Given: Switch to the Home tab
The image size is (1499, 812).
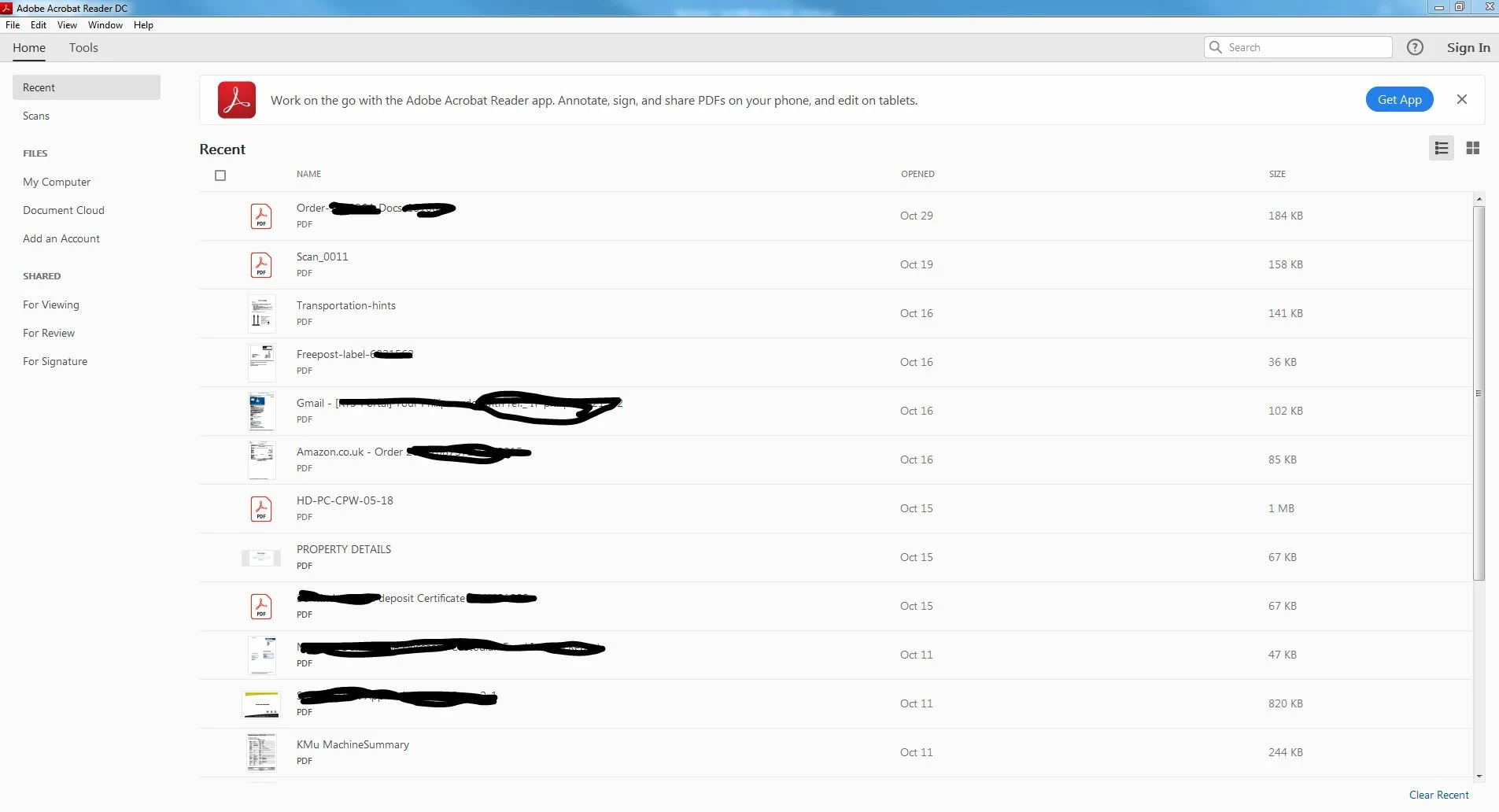Looking at the screenshot, I should click(x=29, y=48).
